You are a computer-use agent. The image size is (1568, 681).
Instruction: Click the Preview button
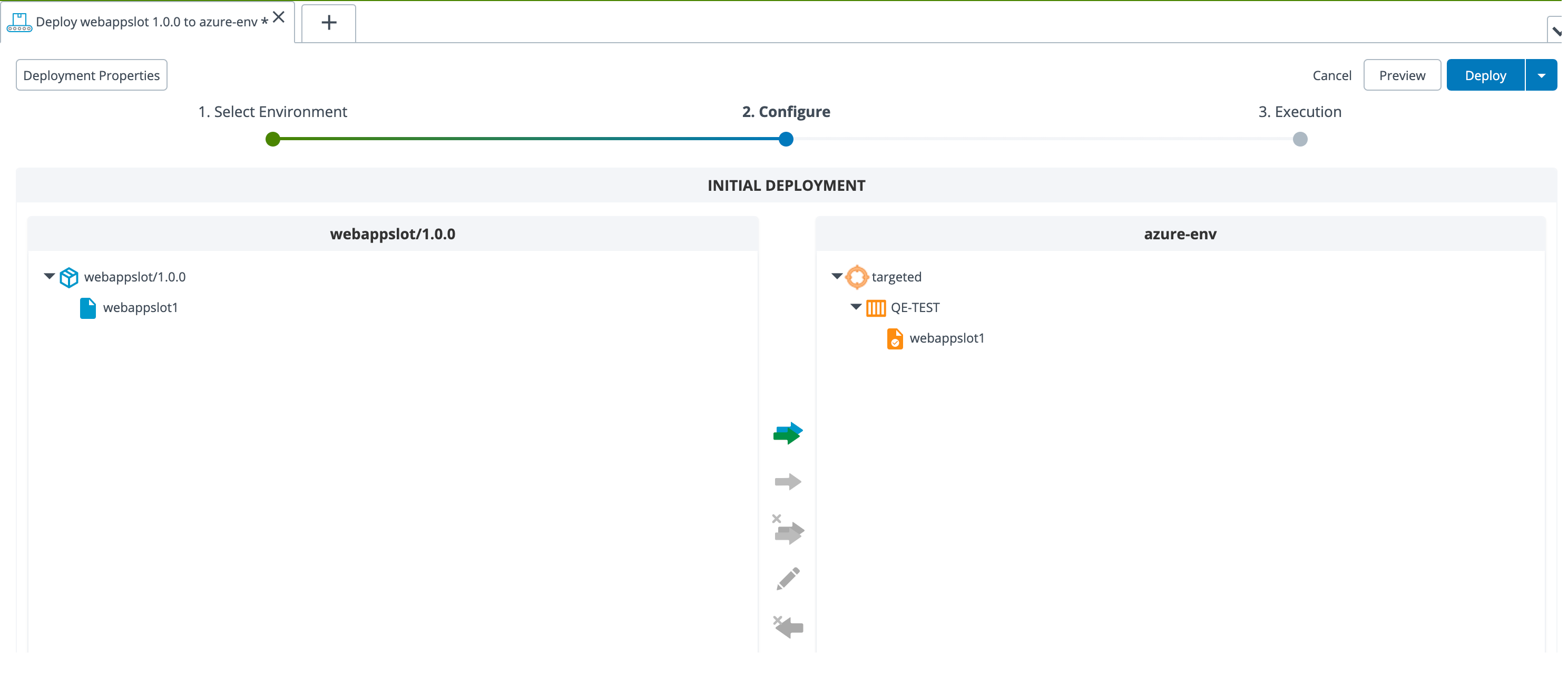click(1400, 75)
